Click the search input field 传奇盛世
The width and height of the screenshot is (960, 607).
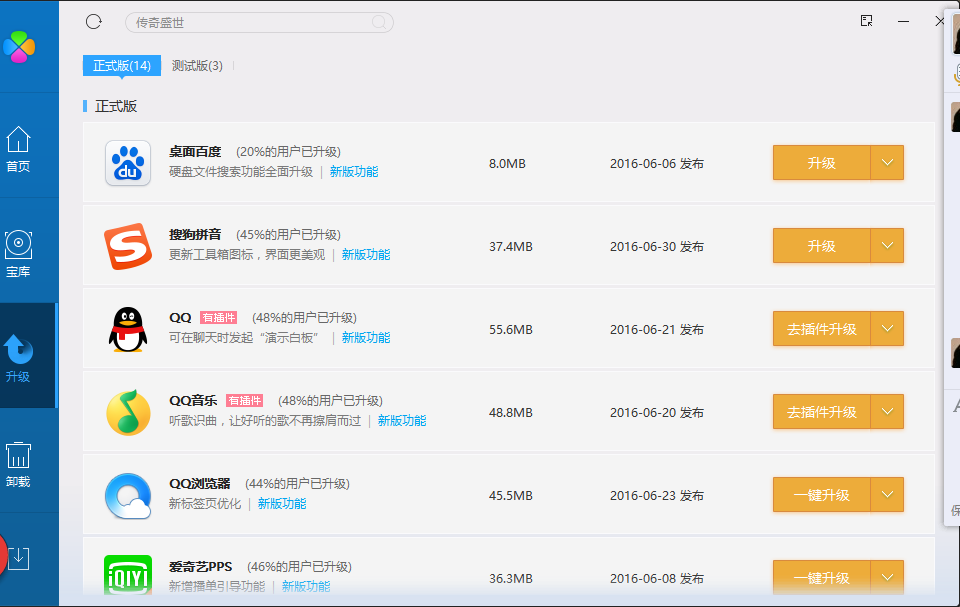pyautogui.click(x=259, y=23)
